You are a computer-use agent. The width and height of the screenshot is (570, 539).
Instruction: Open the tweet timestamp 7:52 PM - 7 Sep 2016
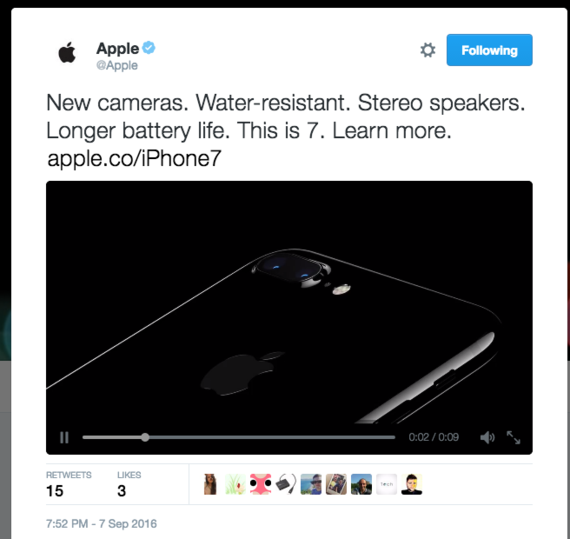101,524
